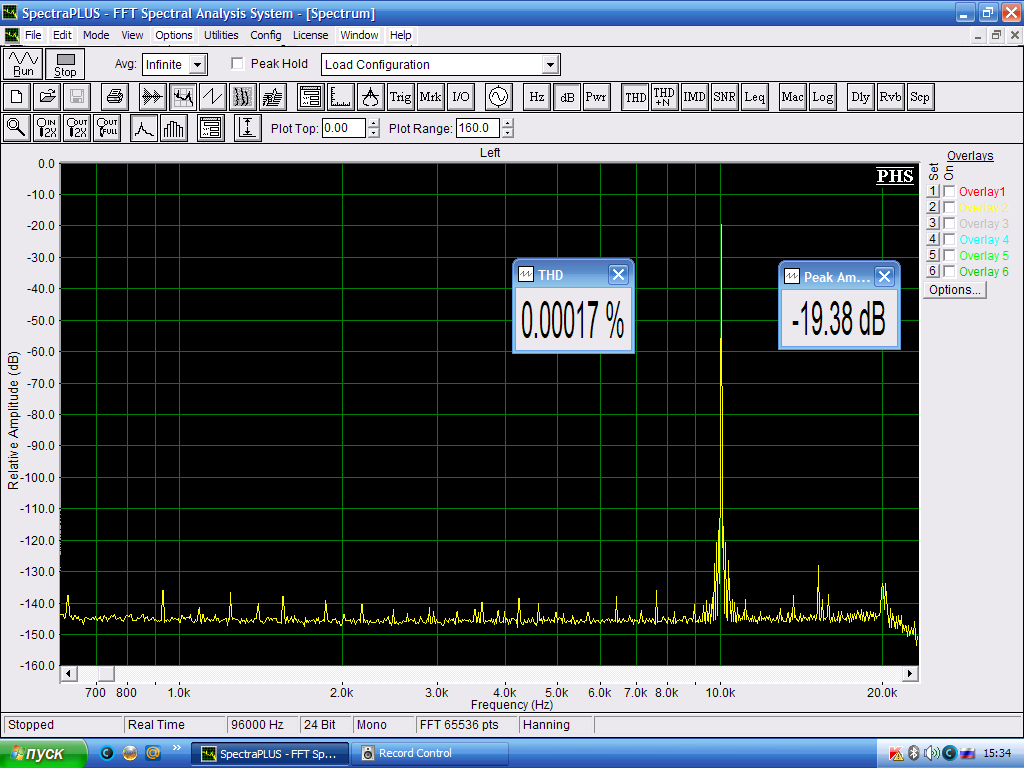The height and width of the screenshot is (768, 1024).
Task: Expand the Load Configuration dropdown
Action: click(549, 65)
